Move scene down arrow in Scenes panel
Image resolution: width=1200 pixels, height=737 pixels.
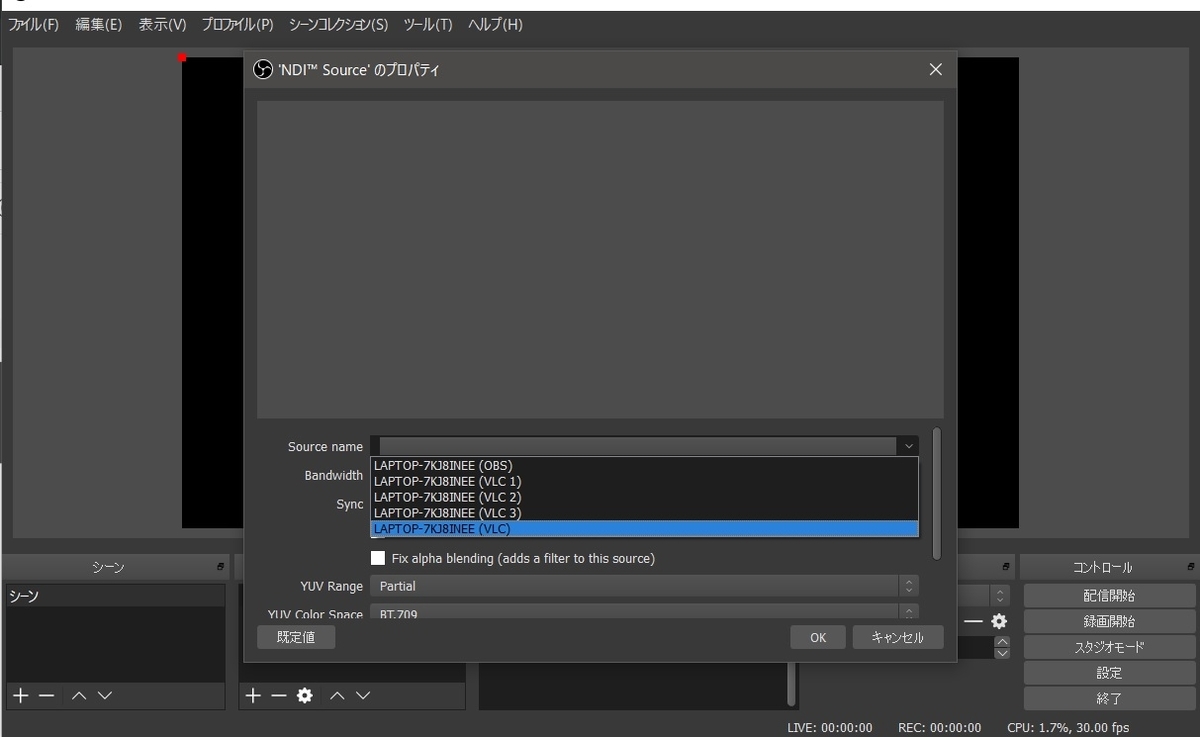(105, 695)
